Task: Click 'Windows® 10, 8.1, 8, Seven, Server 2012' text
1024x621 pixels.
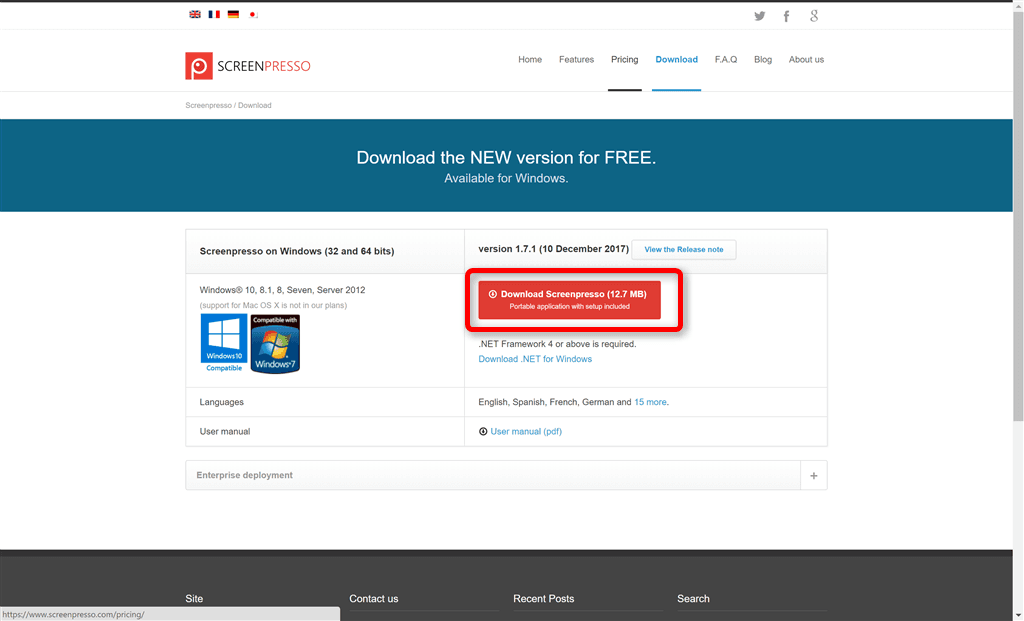Action: (x=282, y=290)
